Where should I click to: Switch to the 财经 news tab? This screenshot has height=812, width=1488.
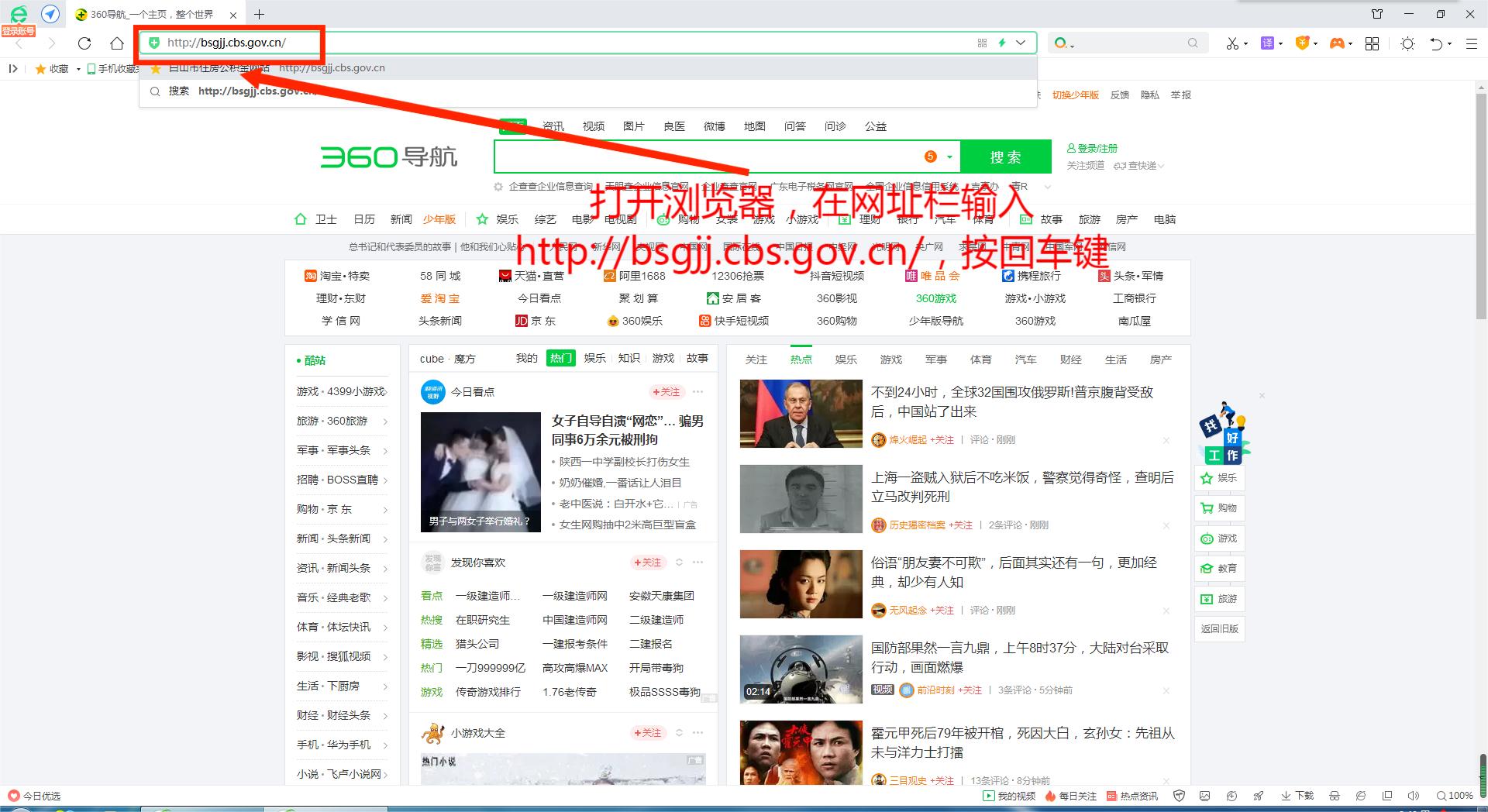1071,360
